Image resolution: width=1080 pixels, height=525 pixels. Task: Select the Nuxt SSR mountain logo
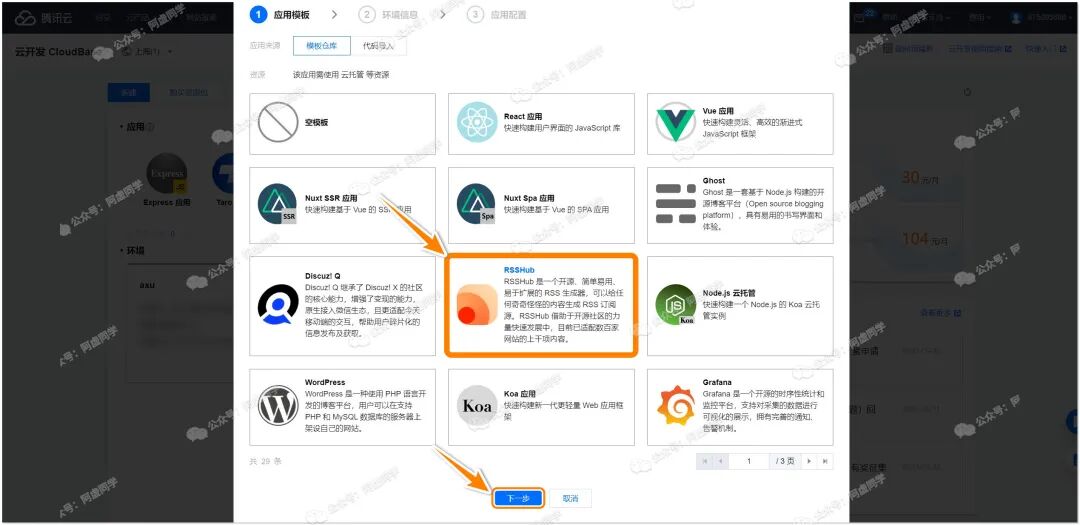coord(278,204)
